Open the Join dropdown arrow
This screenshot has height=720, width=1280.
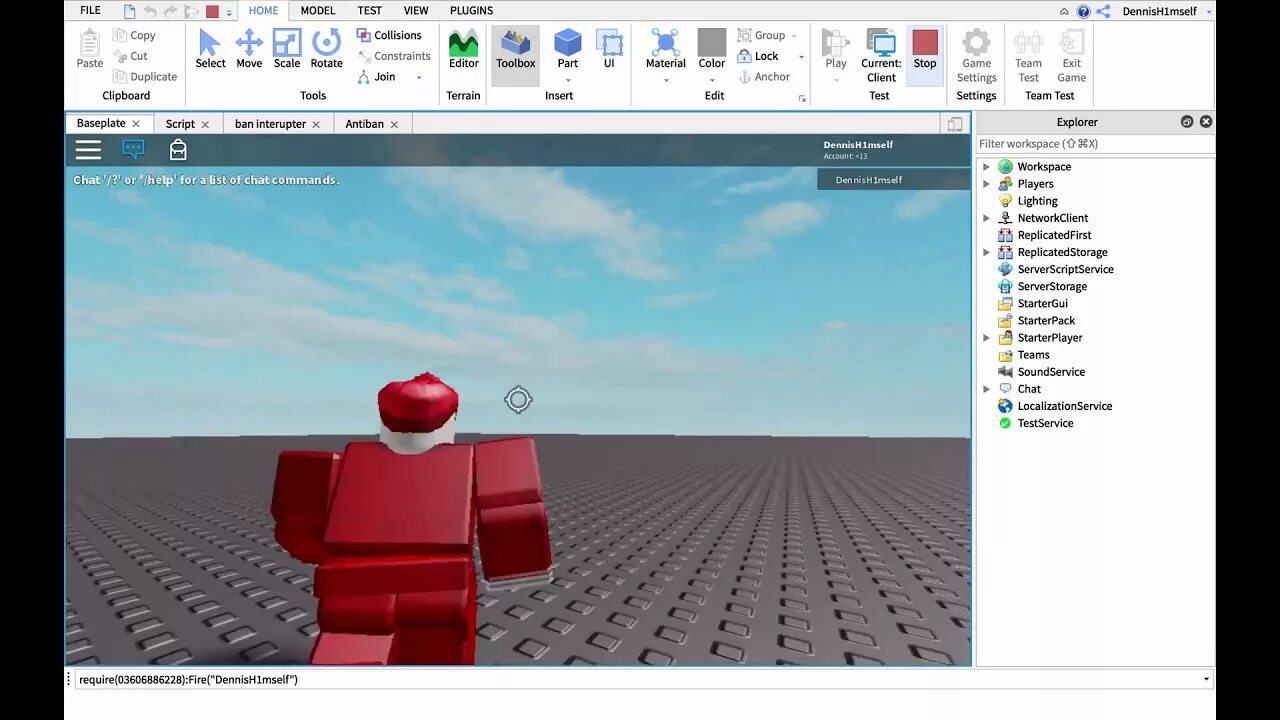(419, 77)
